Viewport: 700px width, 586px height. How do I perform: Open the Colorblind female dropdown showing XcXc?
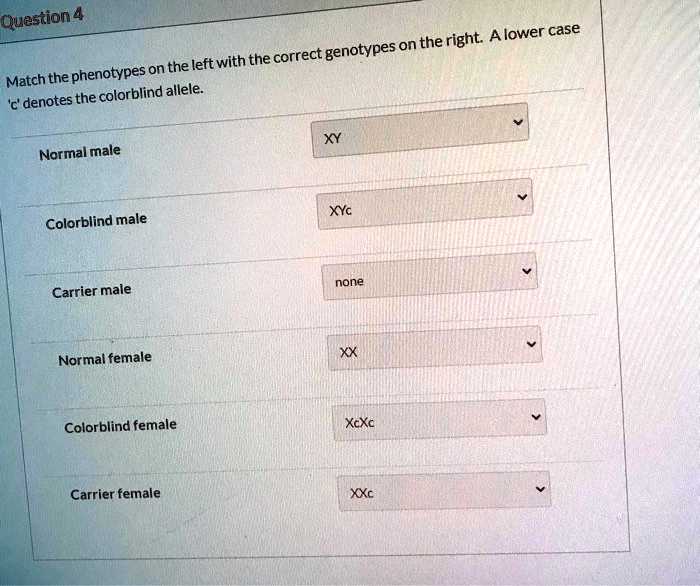pyautogui.click(x=440, y=419)
